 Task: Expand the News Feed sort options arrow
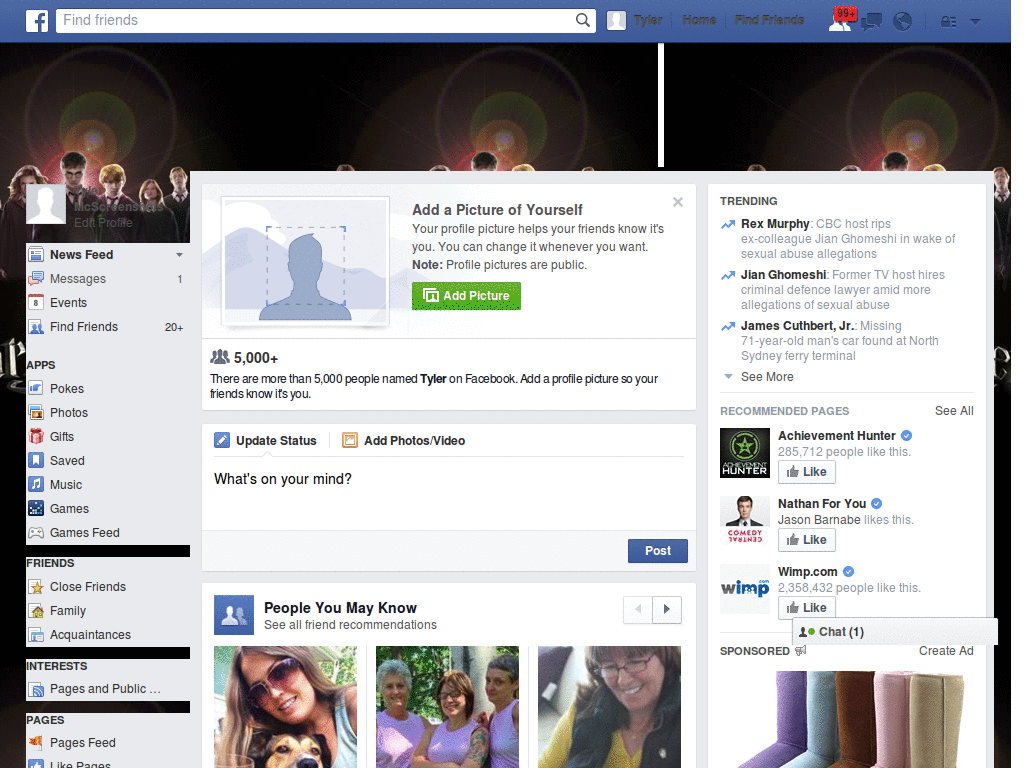pos(177,254)
